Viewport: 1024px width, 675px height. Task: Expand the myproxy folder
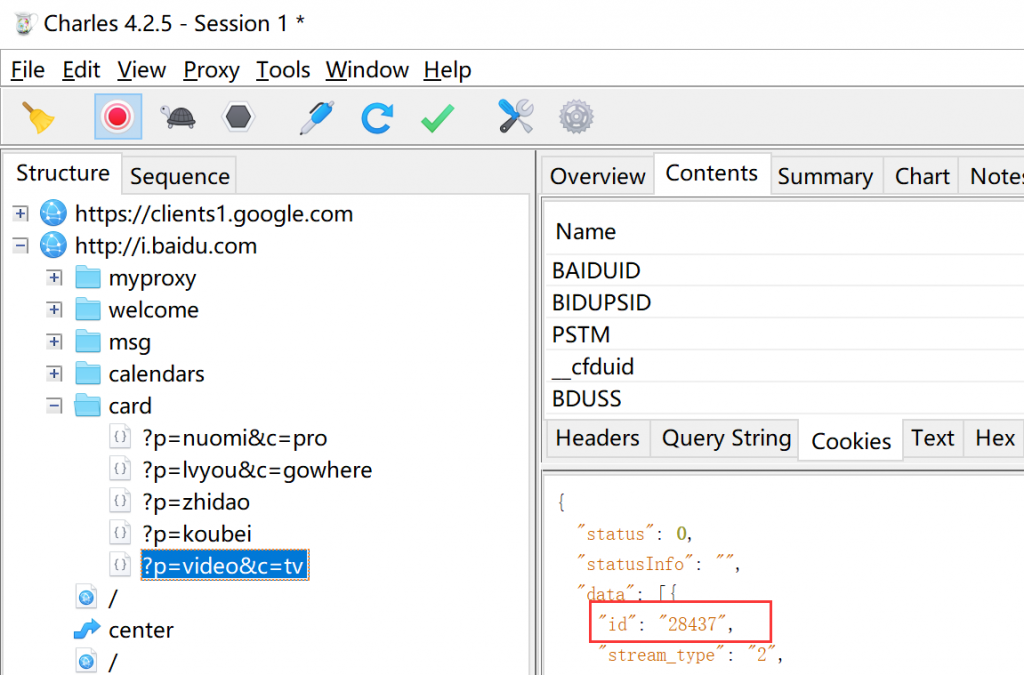coord(55,277)
